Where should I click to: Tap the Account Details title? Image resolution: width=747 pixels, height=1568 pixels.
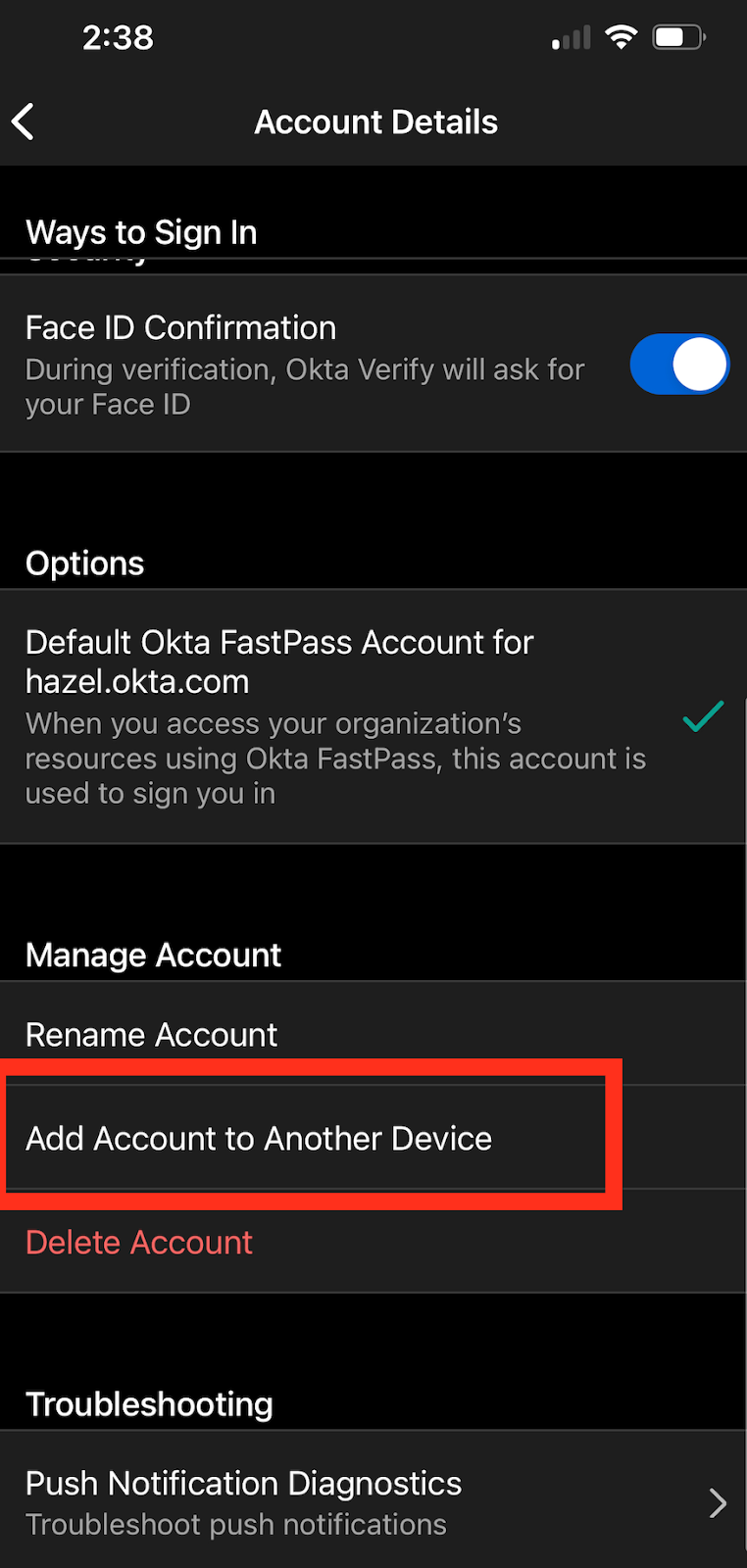(375, 122)
